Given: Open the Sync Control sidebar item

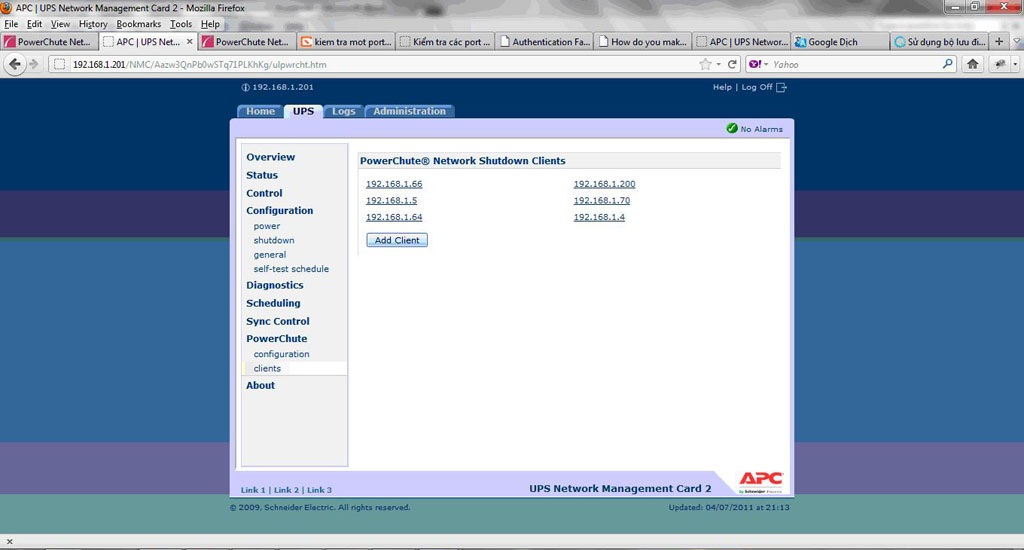Looking at the screenshot, I should click(x=278, y=321).
